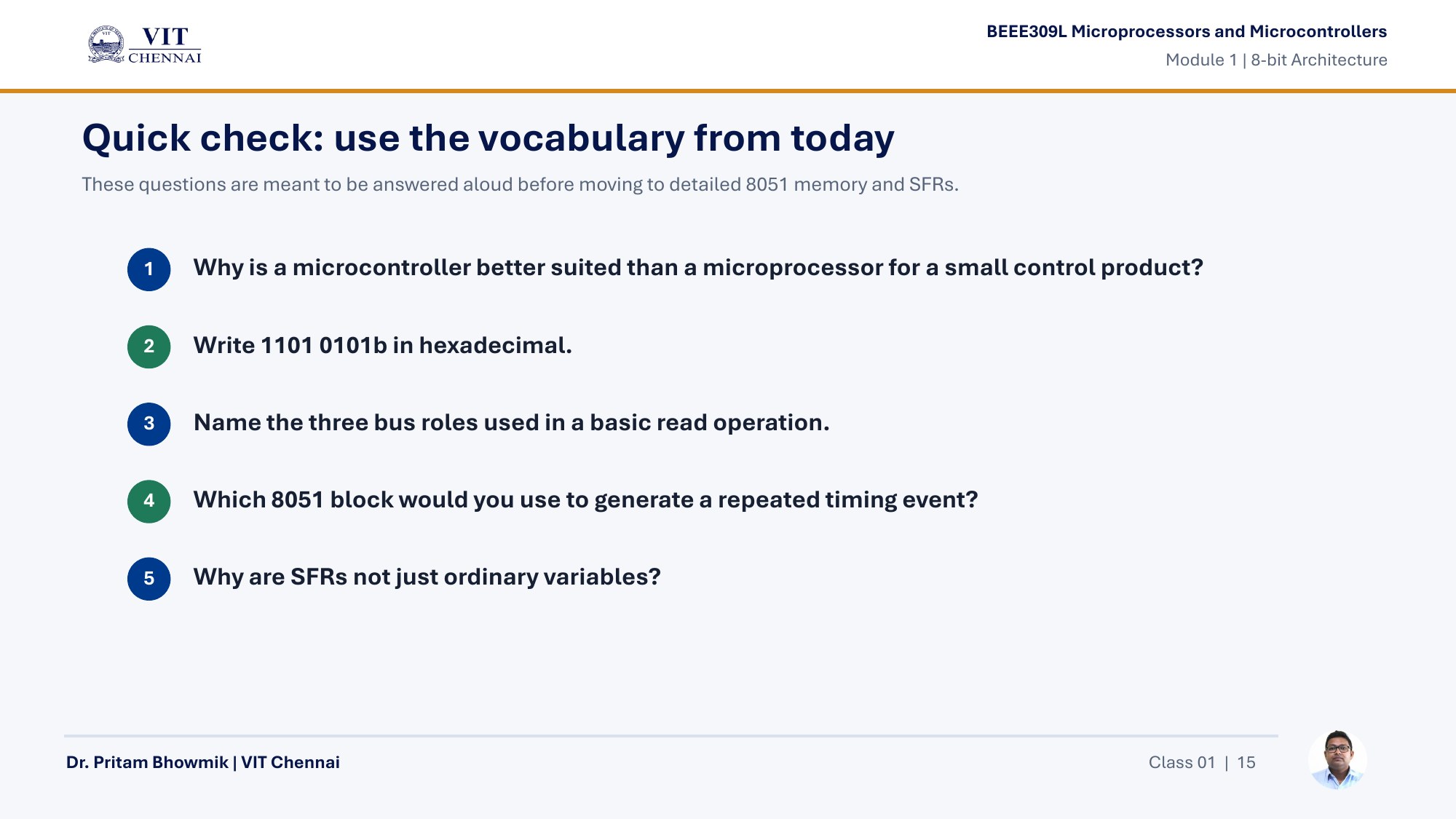This screenshot has width=1456, height=819.
Task: Click the VIT CHENNAI wordmark text
Action: click(x=165, y=46)
